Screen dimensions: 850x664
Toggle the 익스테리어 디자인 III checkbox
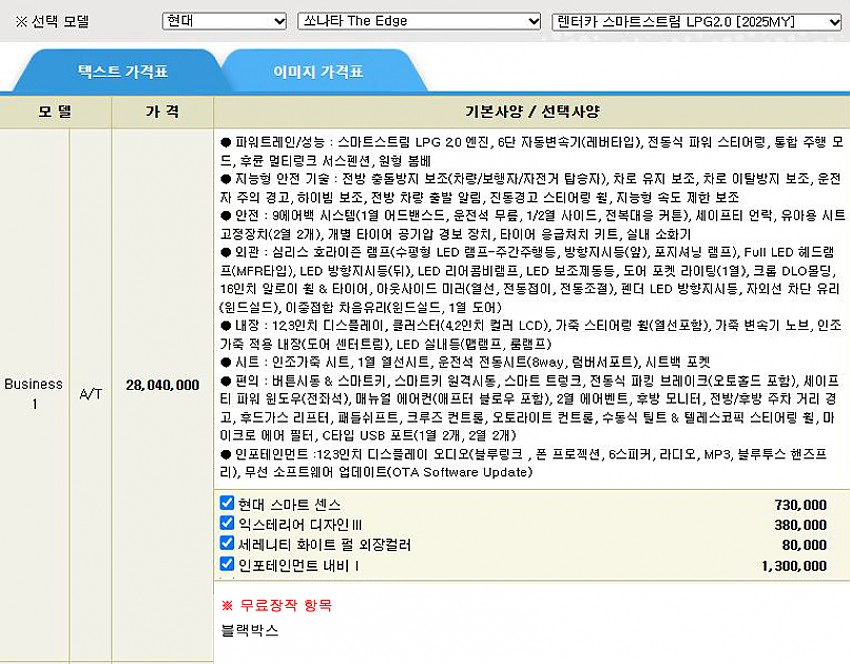click(227, 523)
